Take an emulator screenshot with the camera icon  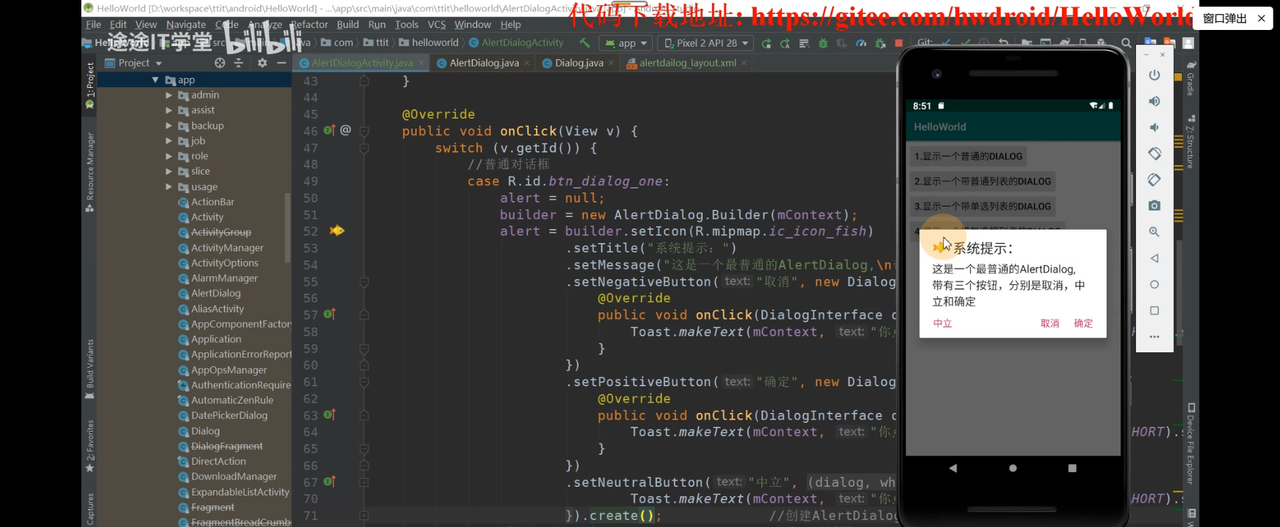(x=1154, y=205)
